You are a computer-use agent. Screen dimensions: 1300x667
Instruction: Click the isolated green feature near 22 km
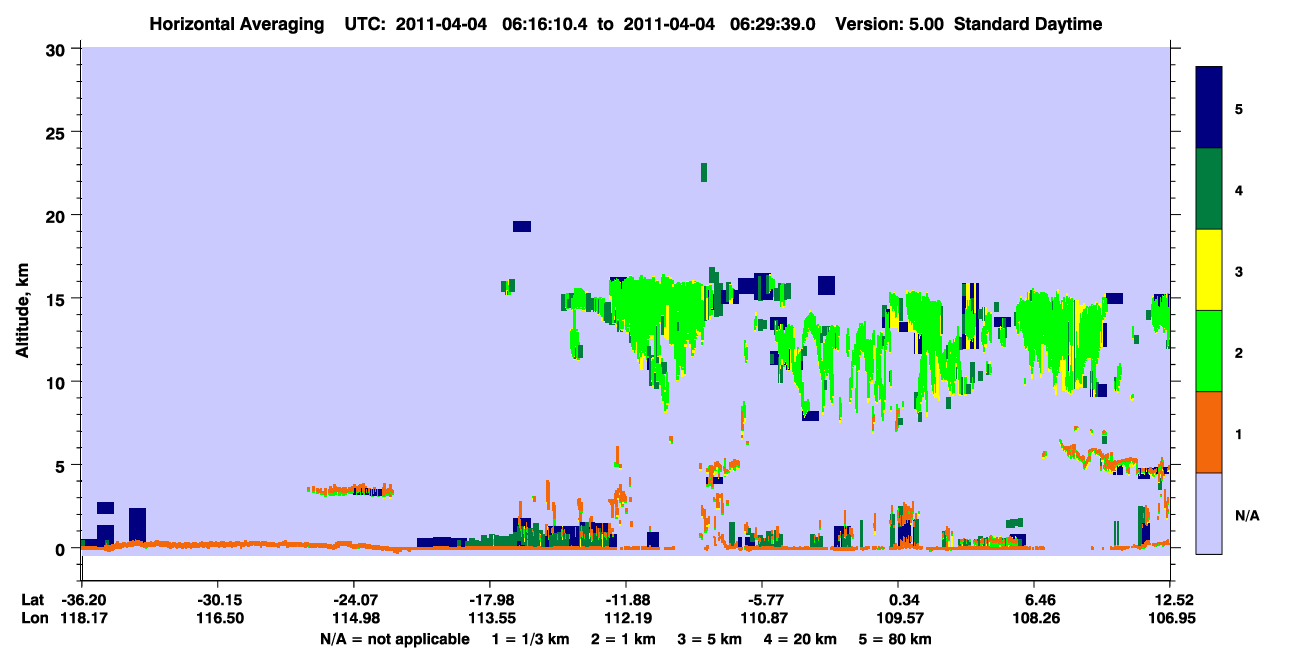[x=704, y=172]
